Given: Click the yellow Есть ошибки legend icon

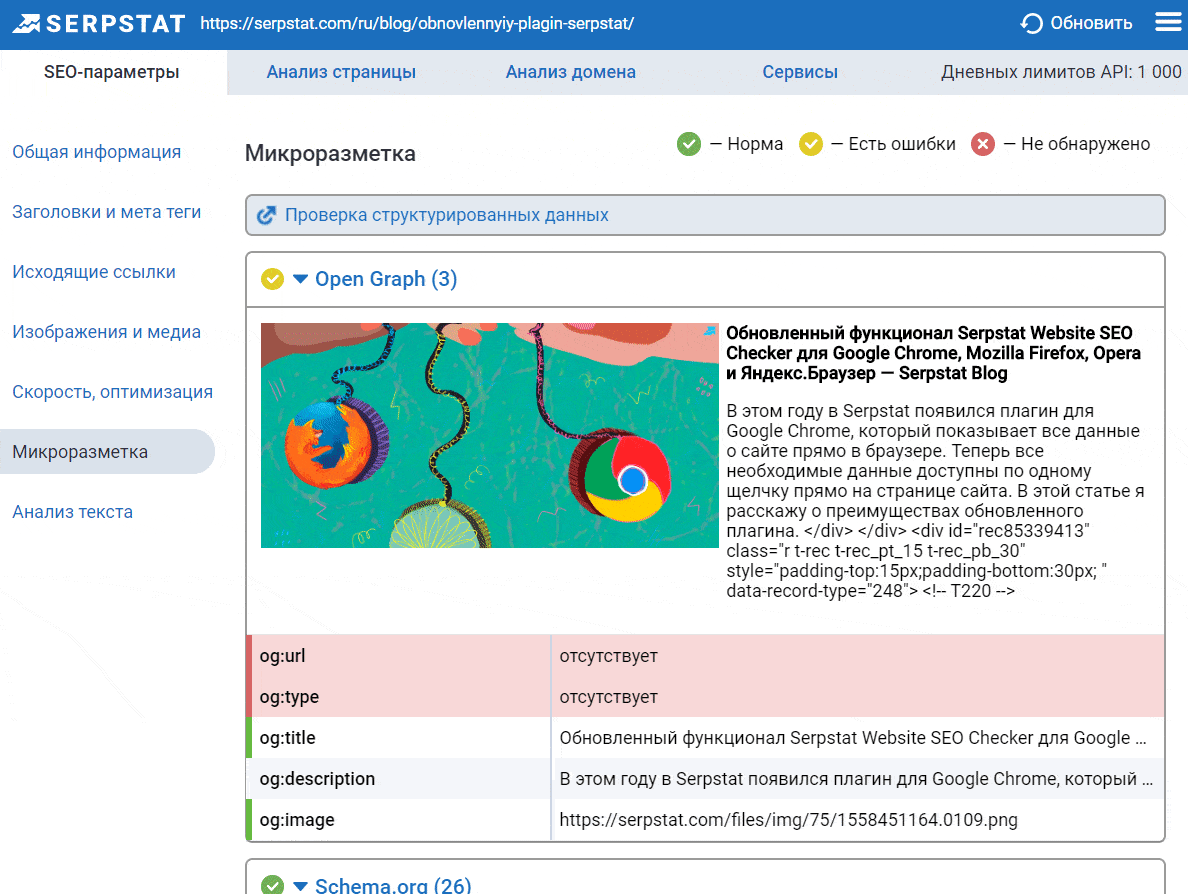Looking at the screenshot, I should (811, 144).
